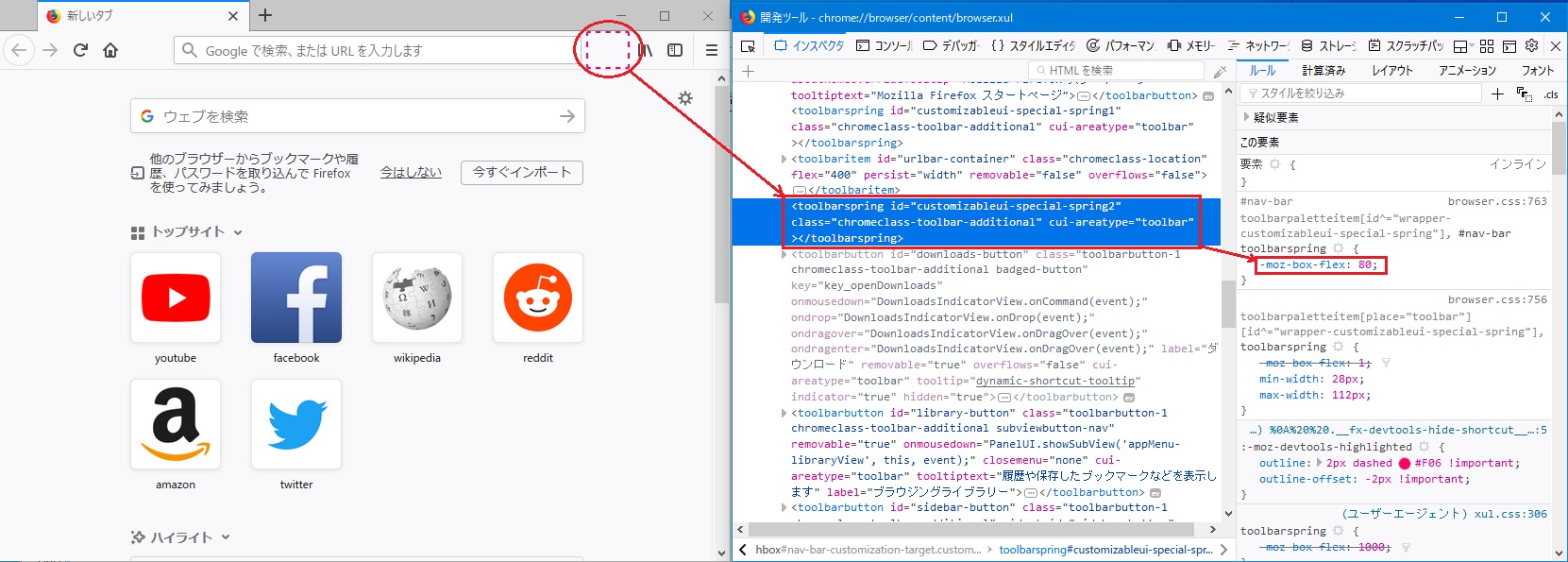Focus the スタイルを絞り込み filter field
Viewport: 1568px width, 562px height.
[x=1361, y=94]
